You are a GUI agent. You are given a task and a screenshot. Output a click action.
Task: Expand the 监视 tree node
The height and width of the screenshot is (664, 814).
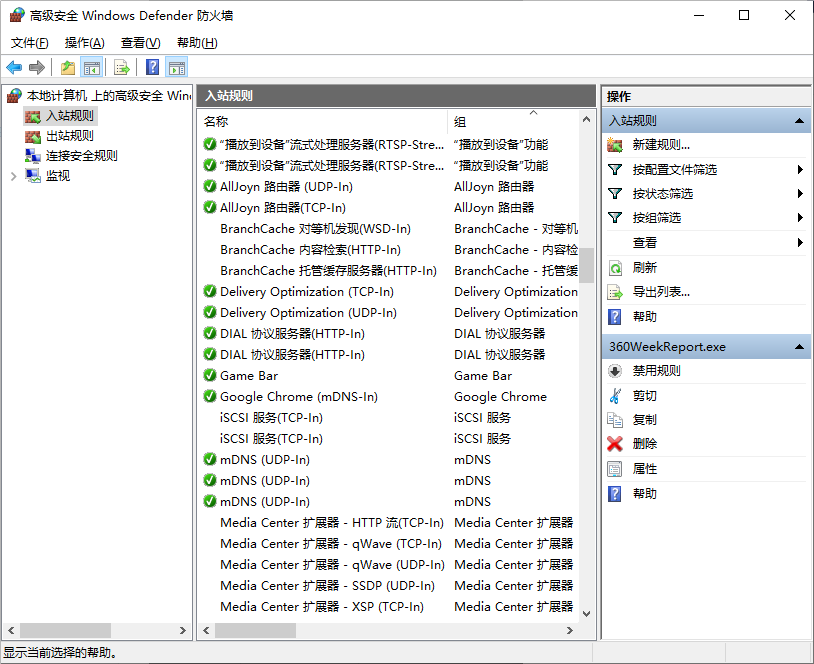pos(14,175)
